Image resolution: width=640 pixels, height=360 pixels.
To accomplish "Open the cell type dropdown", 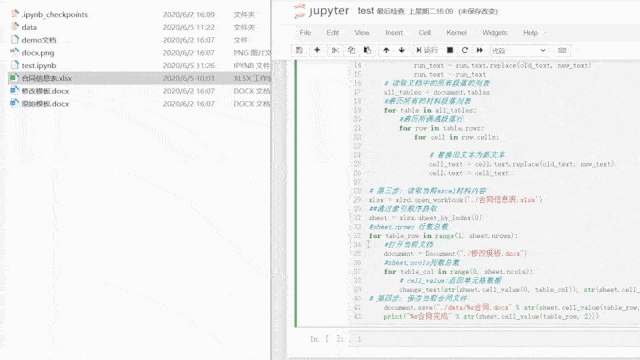I will pos(519,51).
